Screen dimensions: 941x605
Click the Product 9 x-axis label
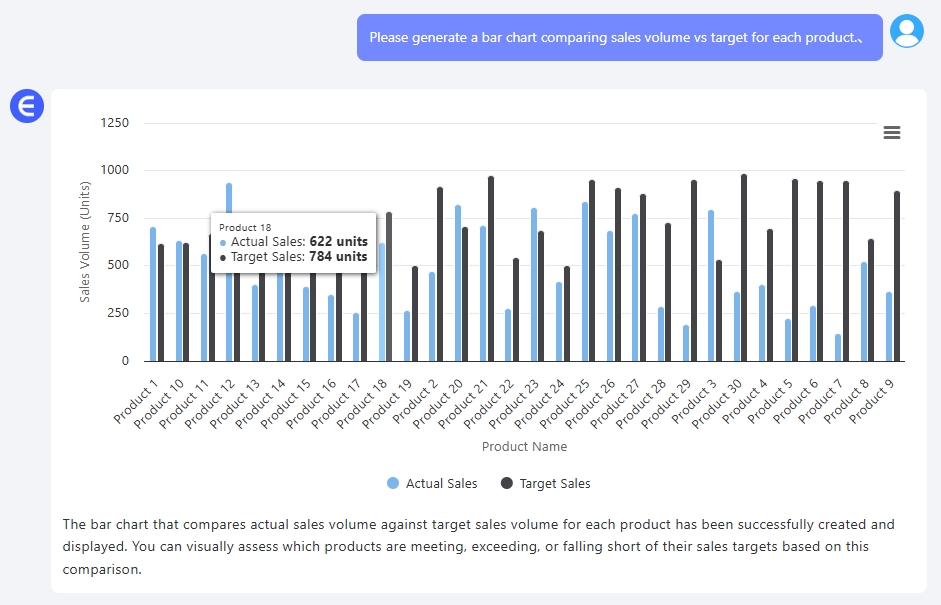(871, 402)
